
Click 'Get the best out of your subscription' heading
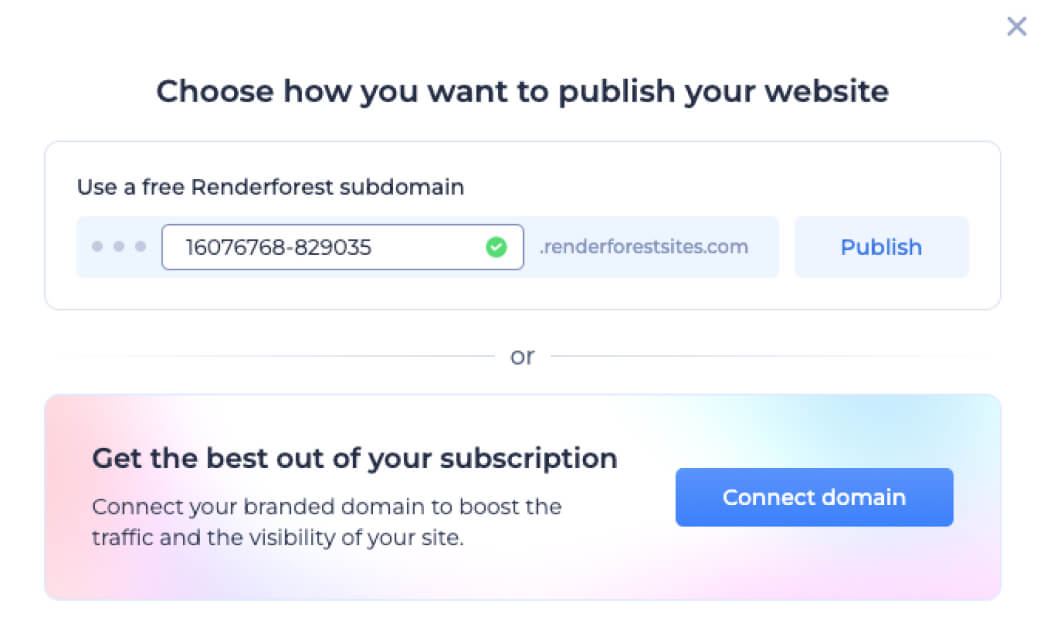(x=354, y=458)
